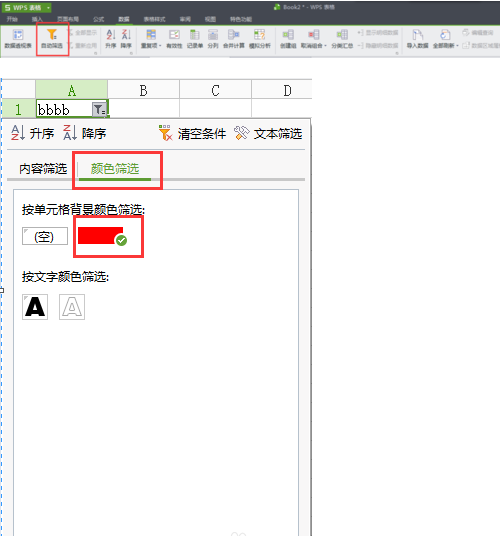The height and width of the screenshot is (536, 501).
Task: Open sort group dialog launcher in ribbon
Action: click(x=131, y=53)
